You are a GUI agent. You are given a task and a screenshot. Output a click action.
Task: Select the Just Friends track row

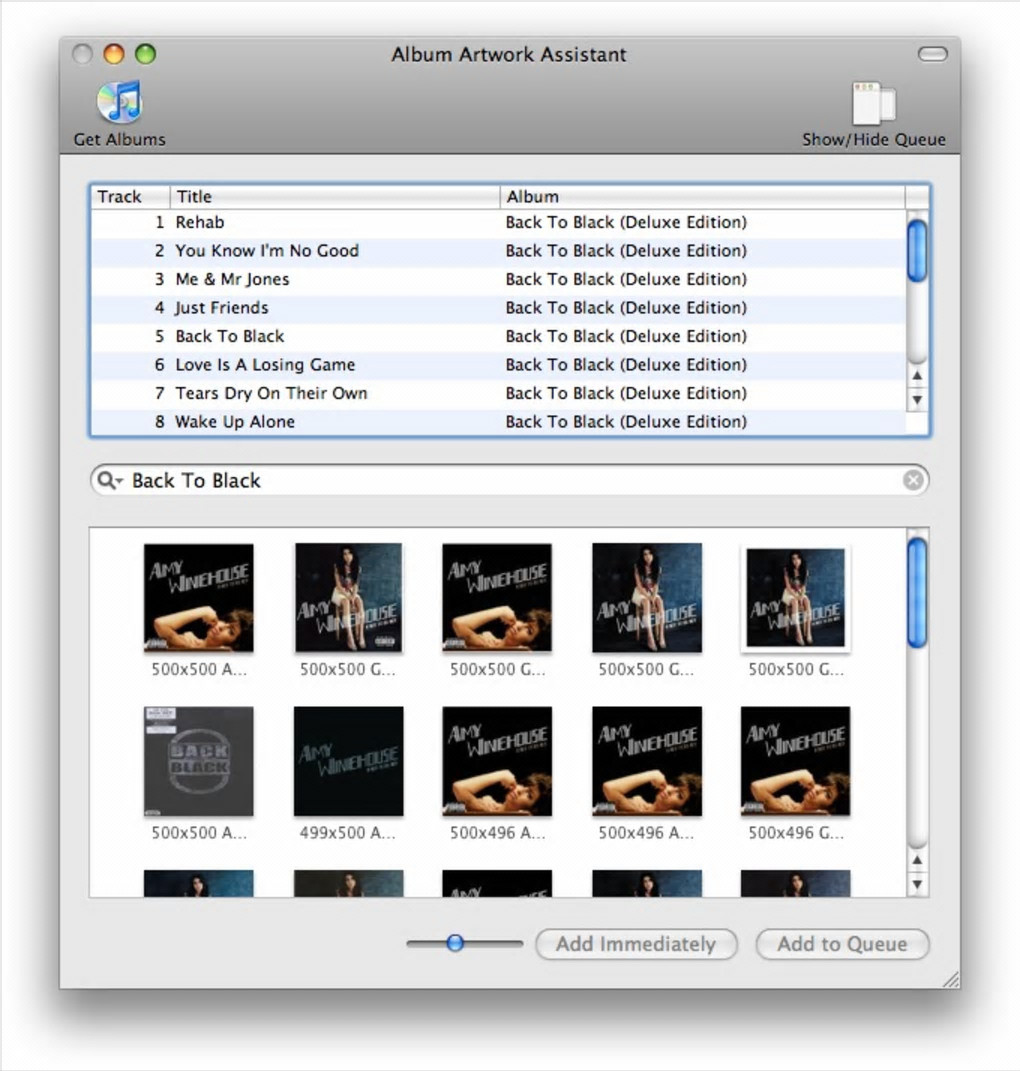(x=499, y=308)
